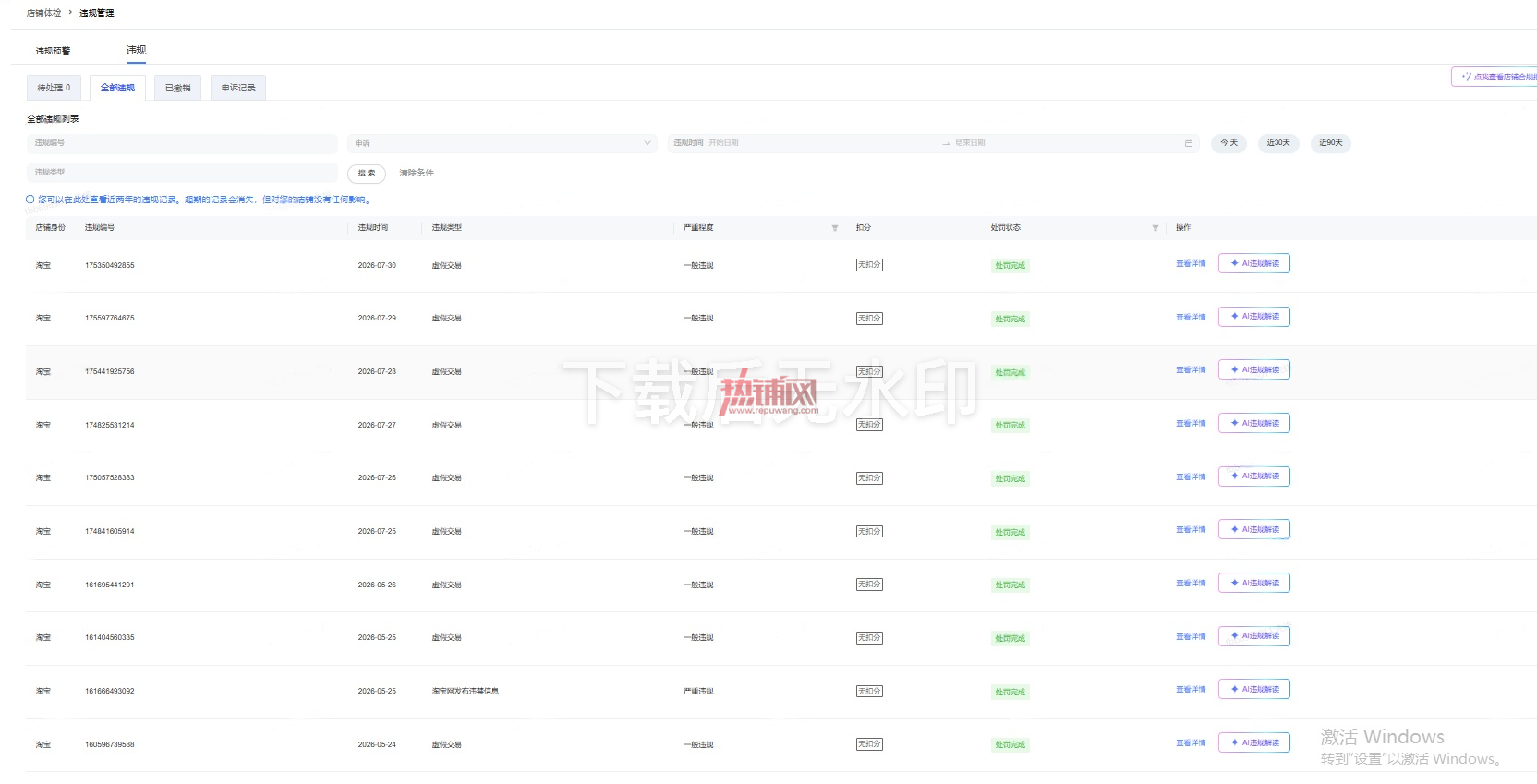Open the calendar icon in date range field
The height and width of the screenshot is (784, 1537).
tap(1188, 143)
